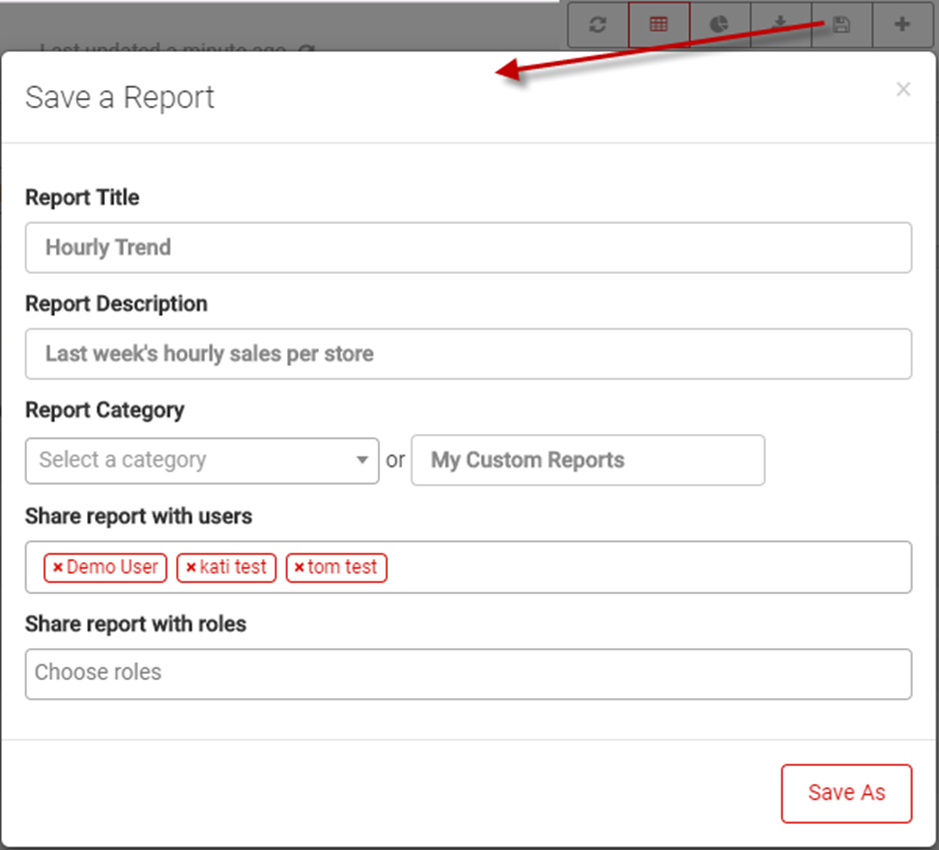Remove Demo User from shared users

[58, 568]
